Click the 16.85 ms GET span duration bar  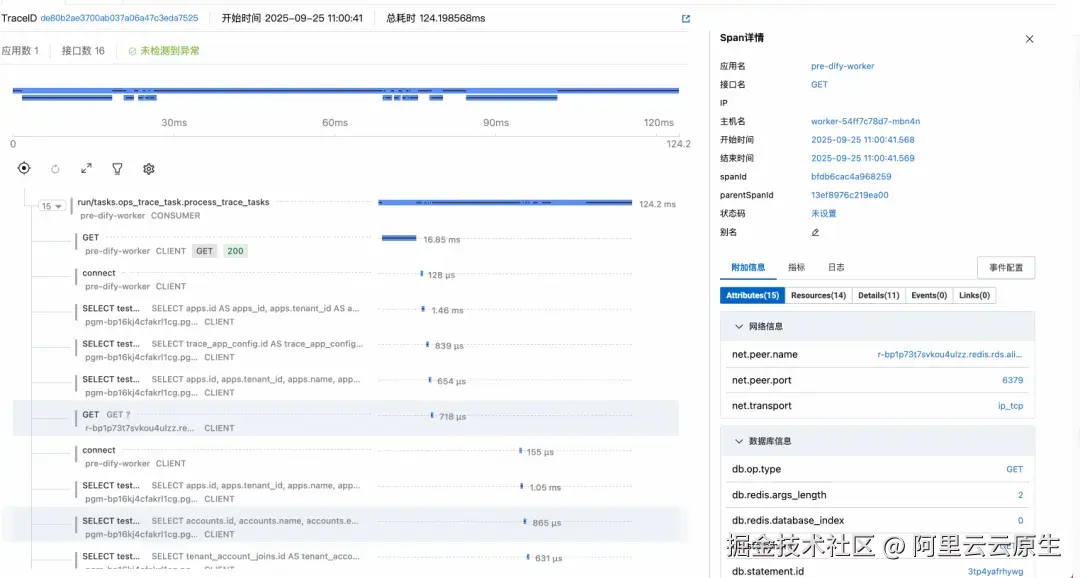click(399, 238)
